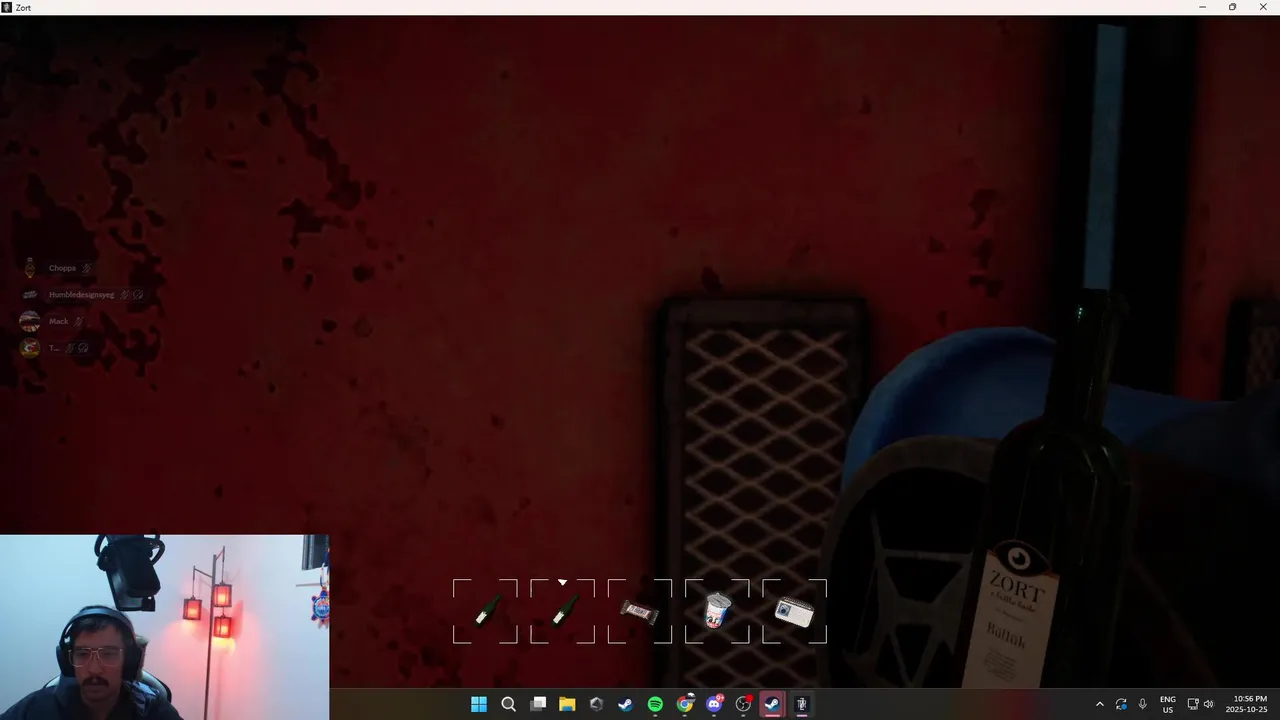Open Google Chrome from the taskbar

pyautogui.click(x=684, y=704)
